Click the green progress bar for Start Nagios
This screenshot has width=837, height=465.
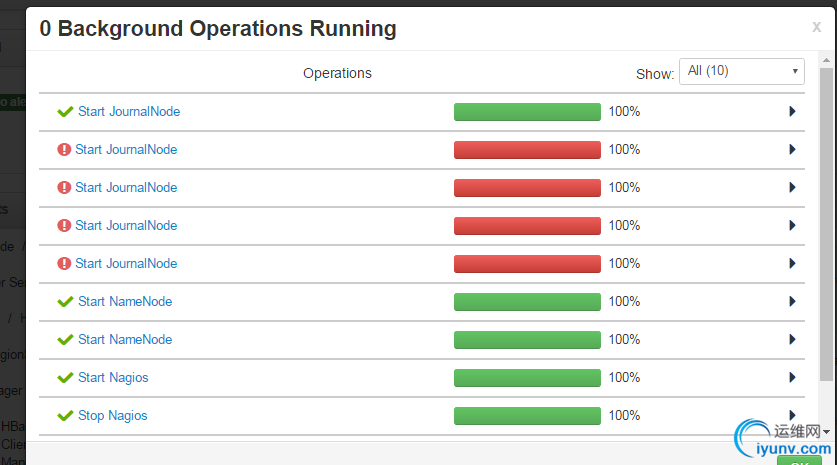point(527,378)
